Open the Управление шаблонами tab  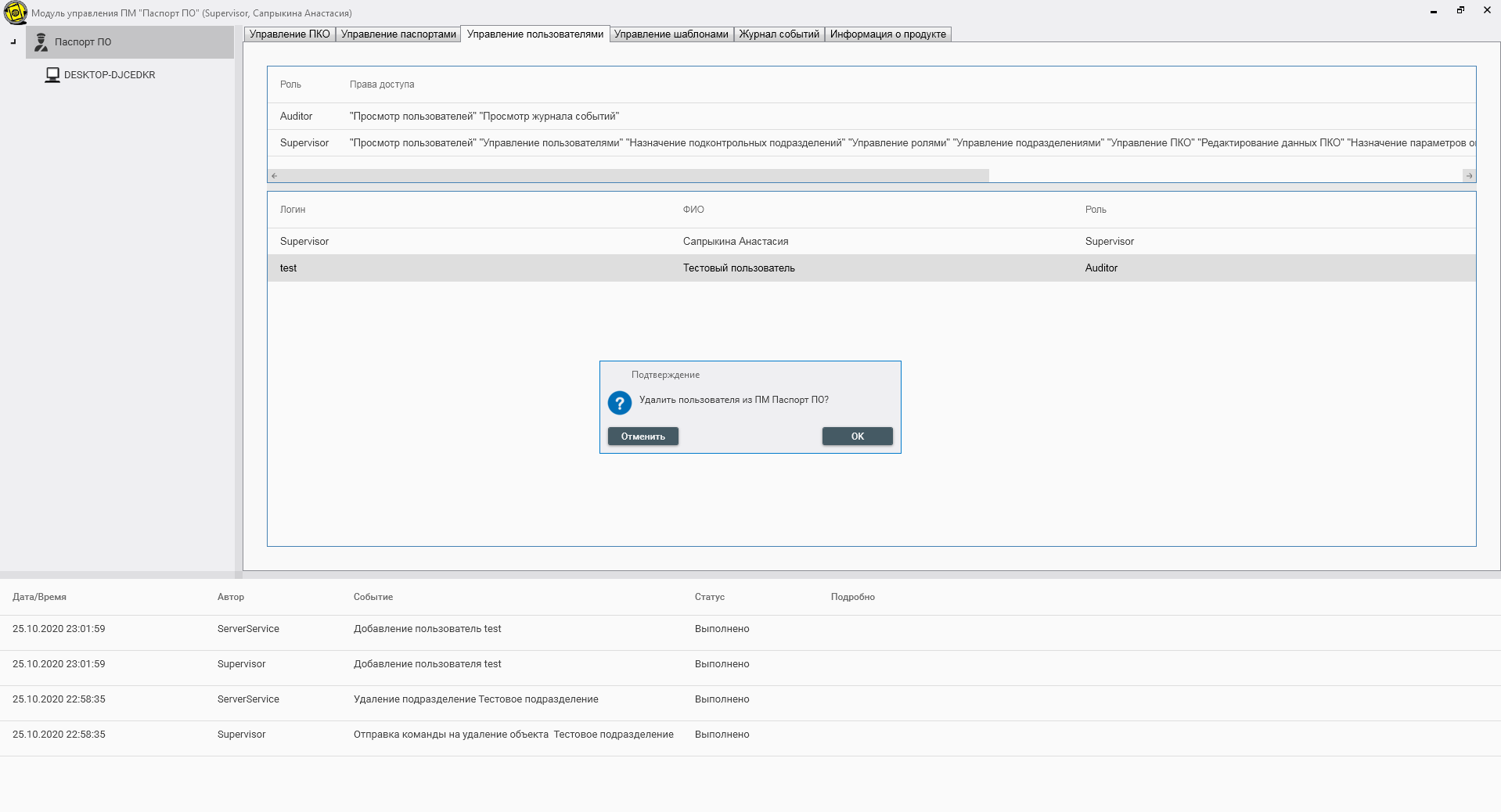(671, 34)
